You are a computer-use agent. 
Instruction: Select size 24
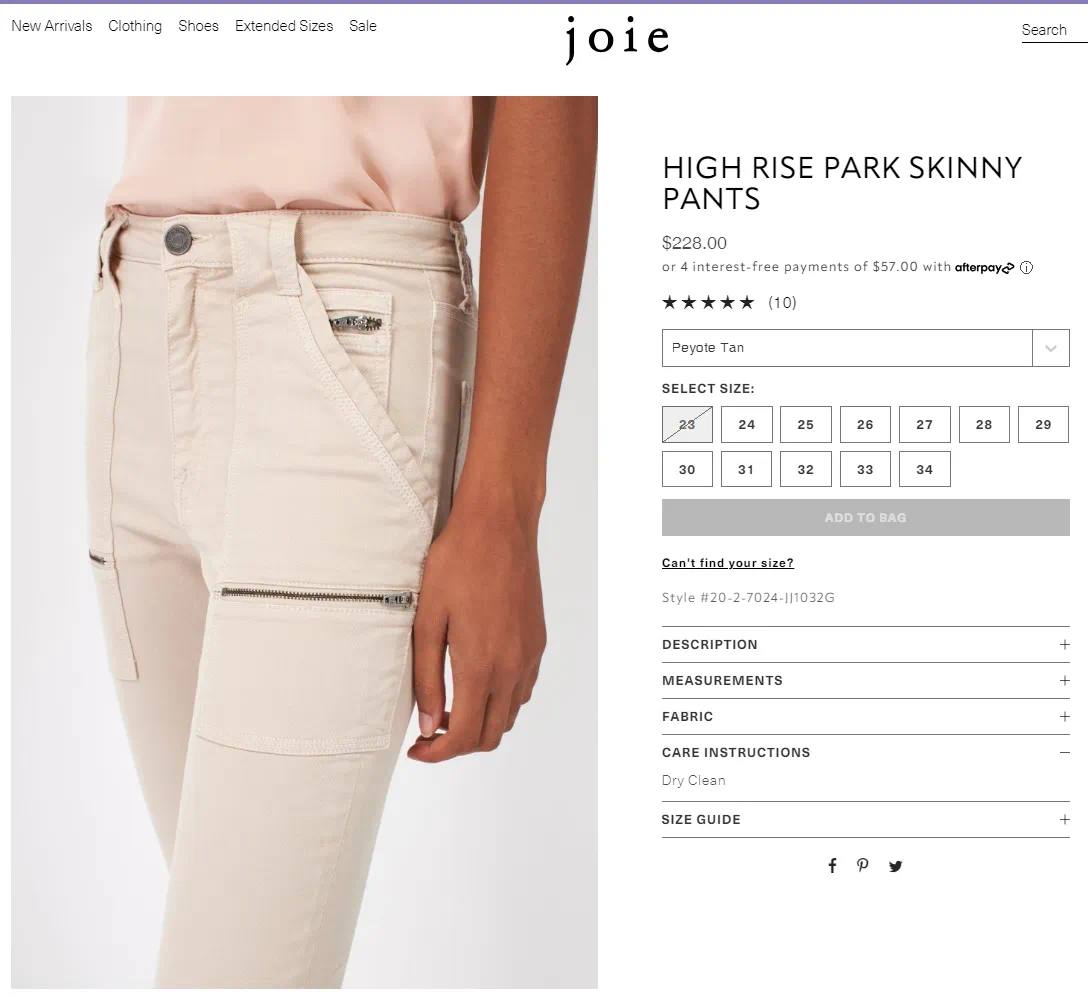(747, 425)
